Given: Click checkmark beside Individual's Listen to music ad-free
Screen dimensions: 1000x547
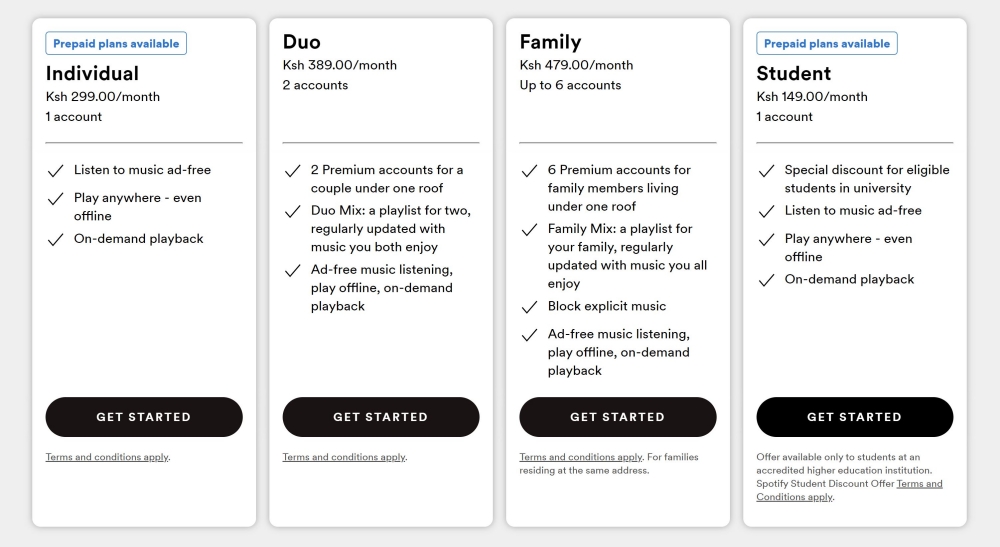Looking at the screenshot, I should point(56,171).
